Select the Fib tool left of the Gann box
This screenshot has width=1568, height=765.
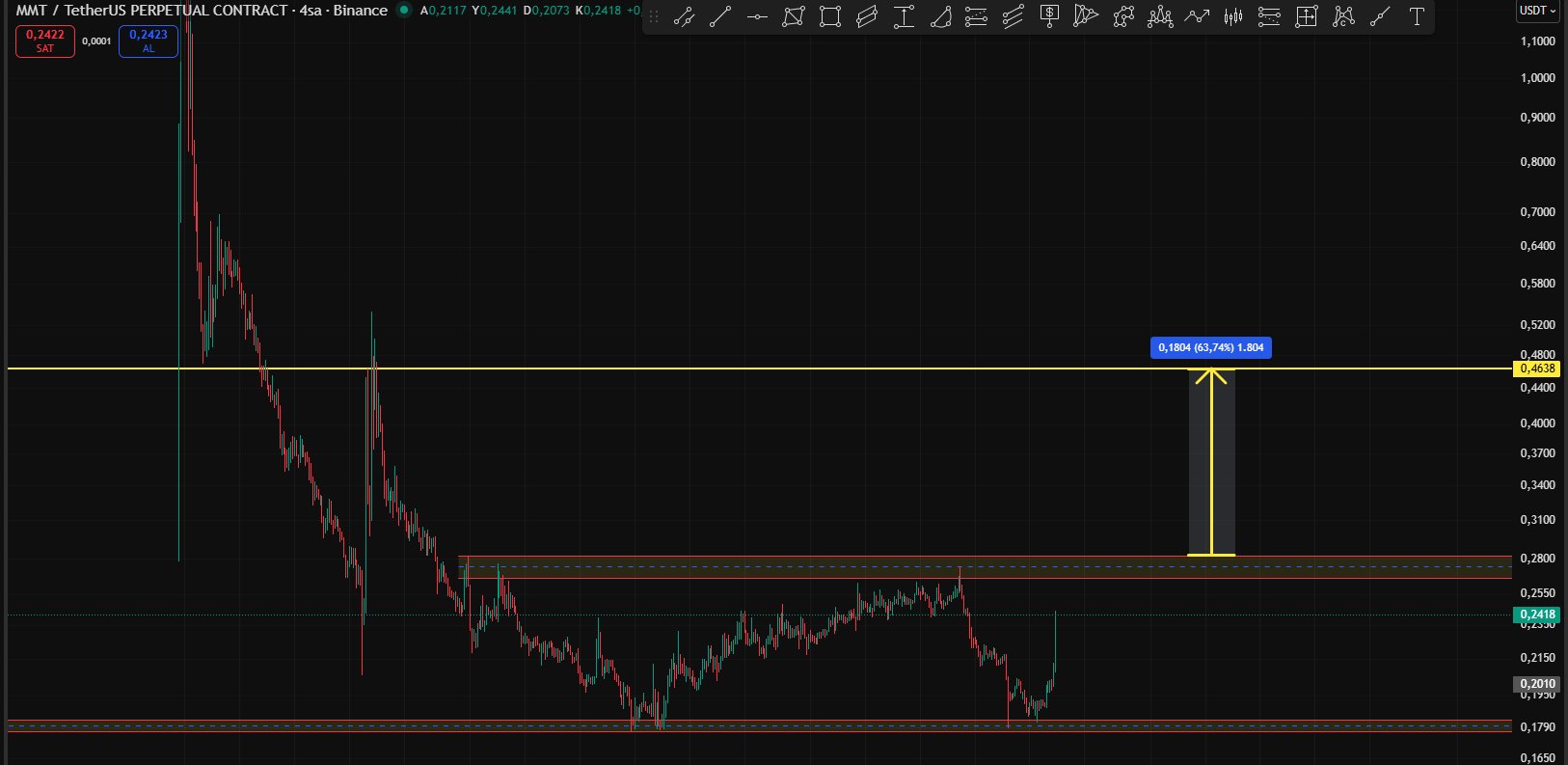[1269, 16]
